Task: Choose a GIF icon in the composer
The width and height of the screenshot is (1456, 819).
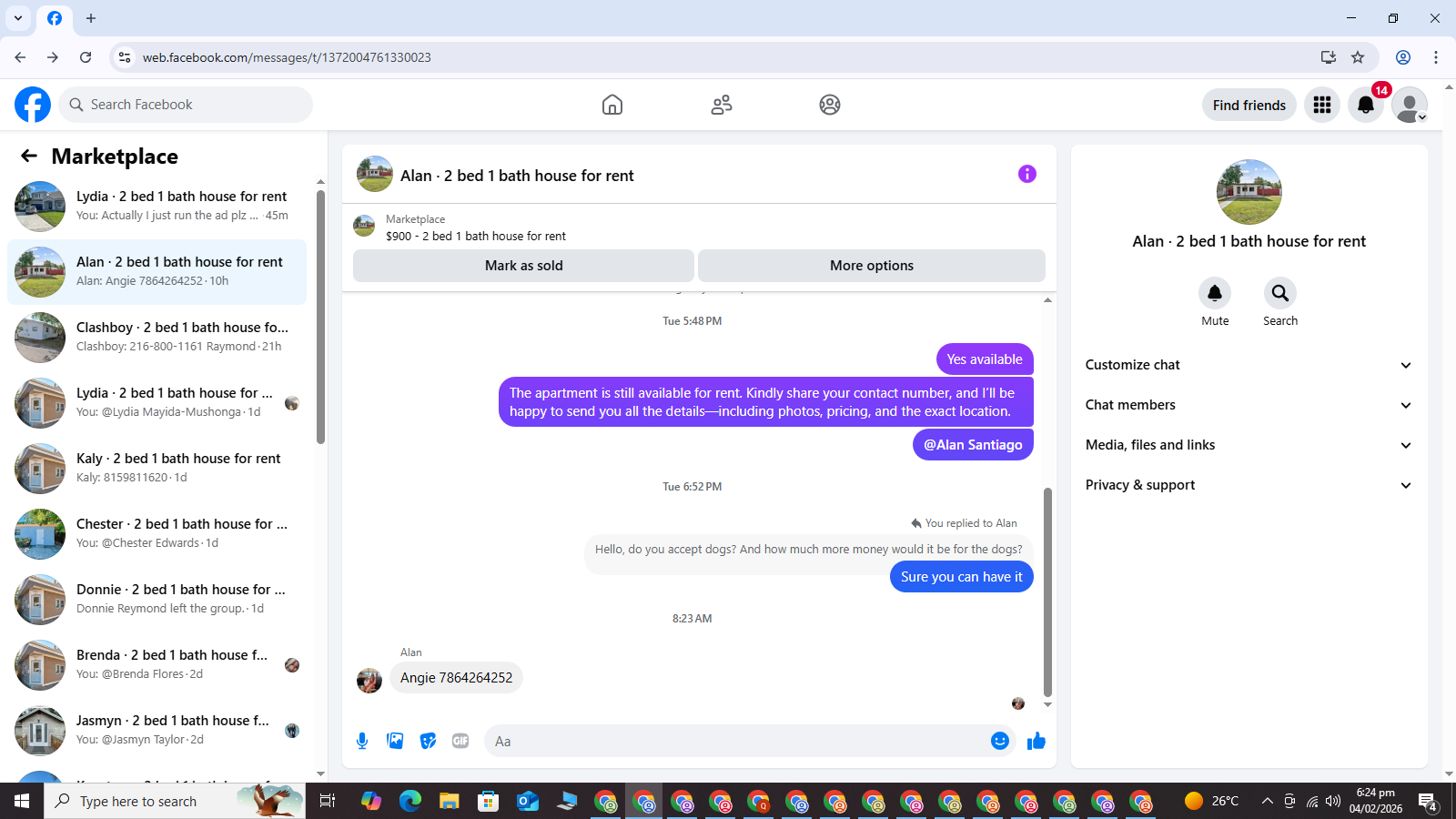Action: pyautogui.click(x=460, y=741)
